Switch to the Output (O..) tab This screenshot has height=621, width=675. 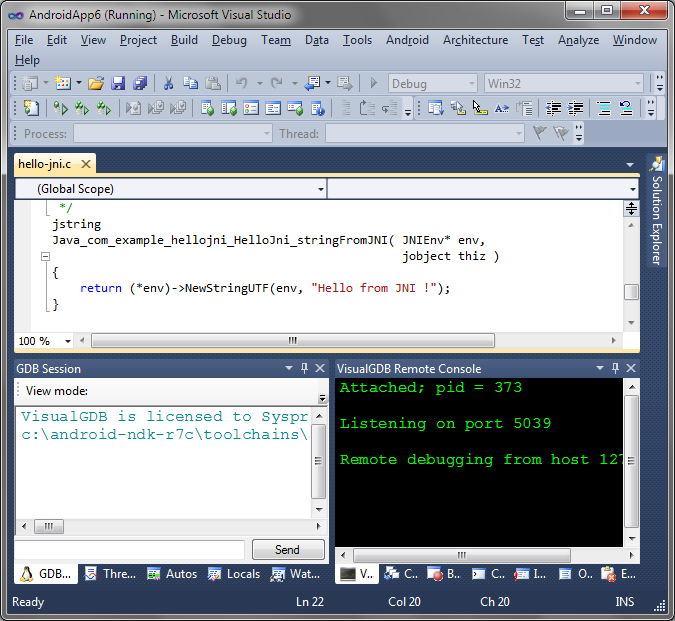coord(576,574)
